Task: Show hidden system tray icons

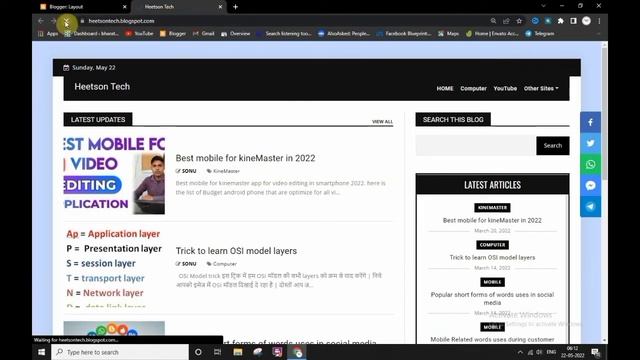Action: (x=520, y=352)
